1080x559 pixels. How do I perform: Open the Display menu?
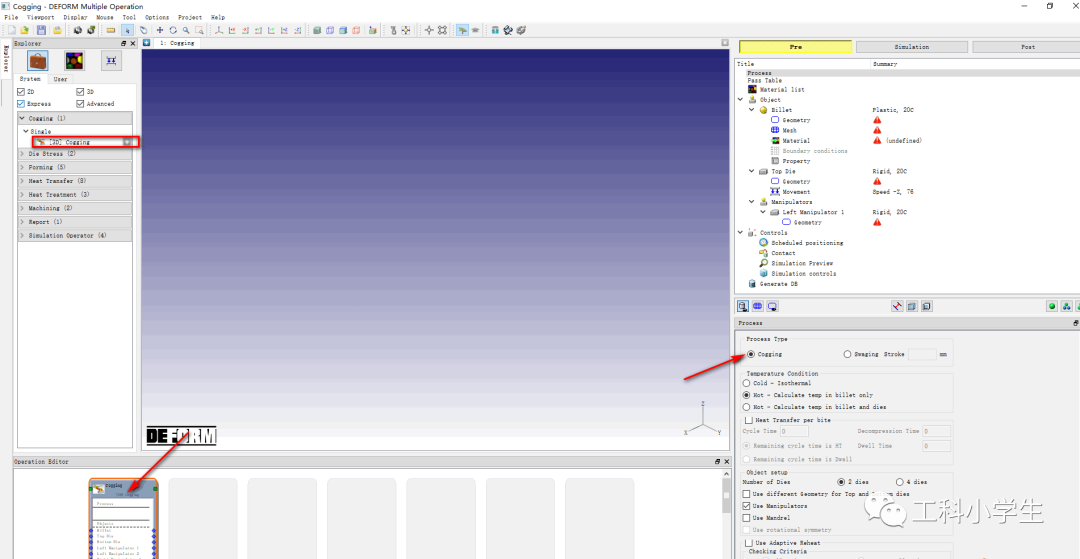click(x=75, y=17)
